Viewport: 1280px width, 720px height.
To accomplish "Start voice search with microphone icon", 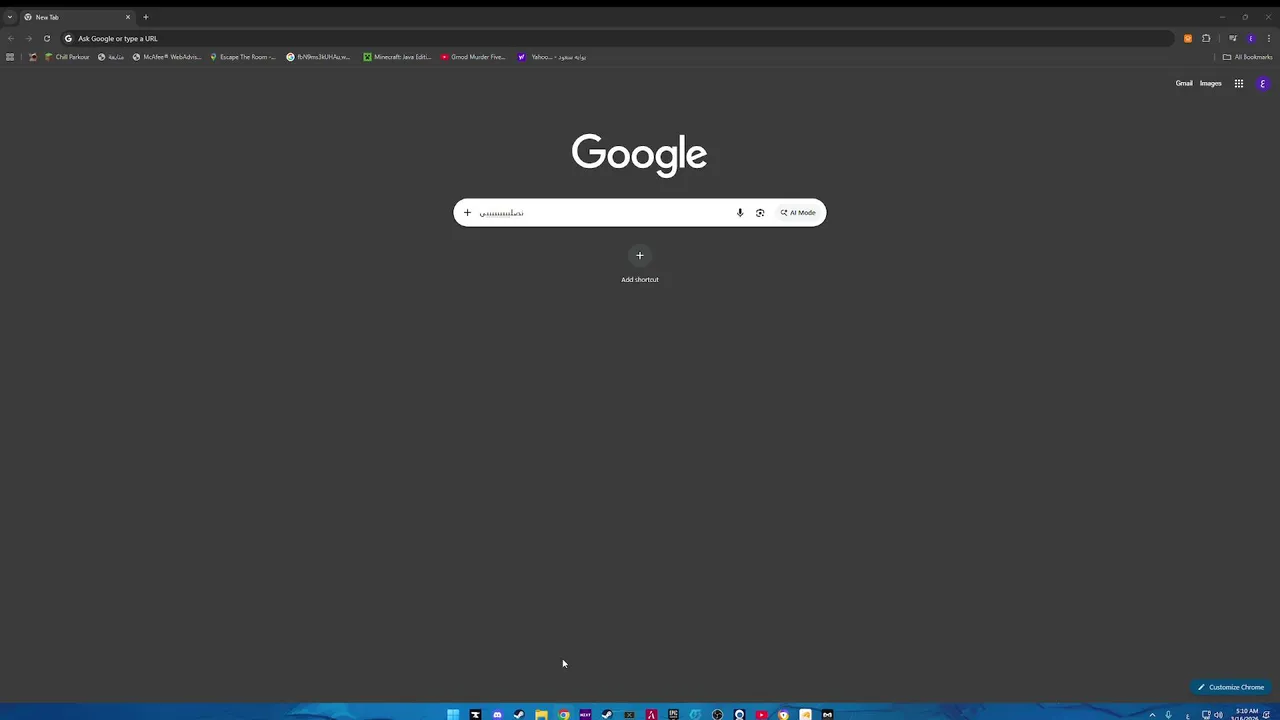I will [x=740, y=212].
